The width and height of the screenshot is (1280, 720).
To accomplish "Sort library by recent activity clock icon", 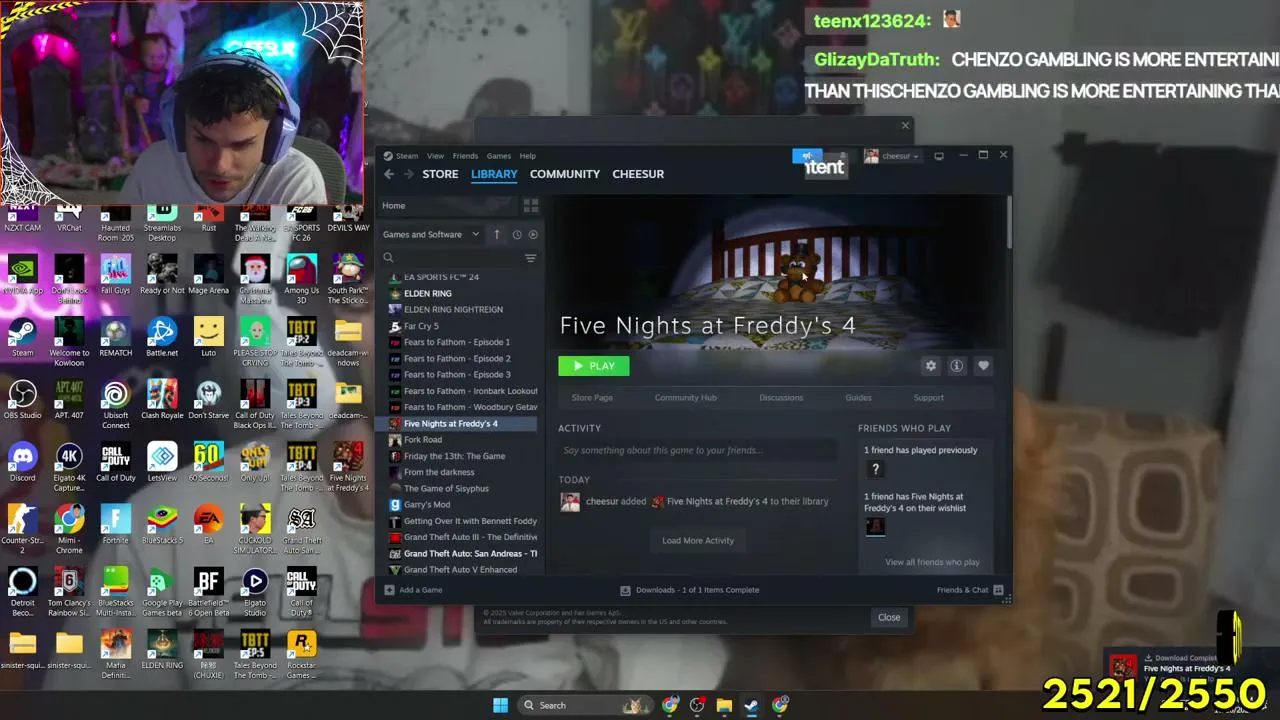I will (x=517, y=234).
